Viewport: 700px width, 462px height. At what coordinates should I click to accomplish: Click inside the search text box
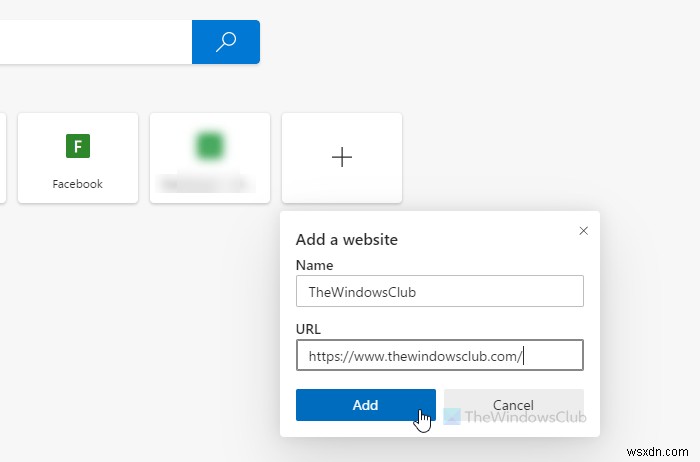[x=96, y=42]
